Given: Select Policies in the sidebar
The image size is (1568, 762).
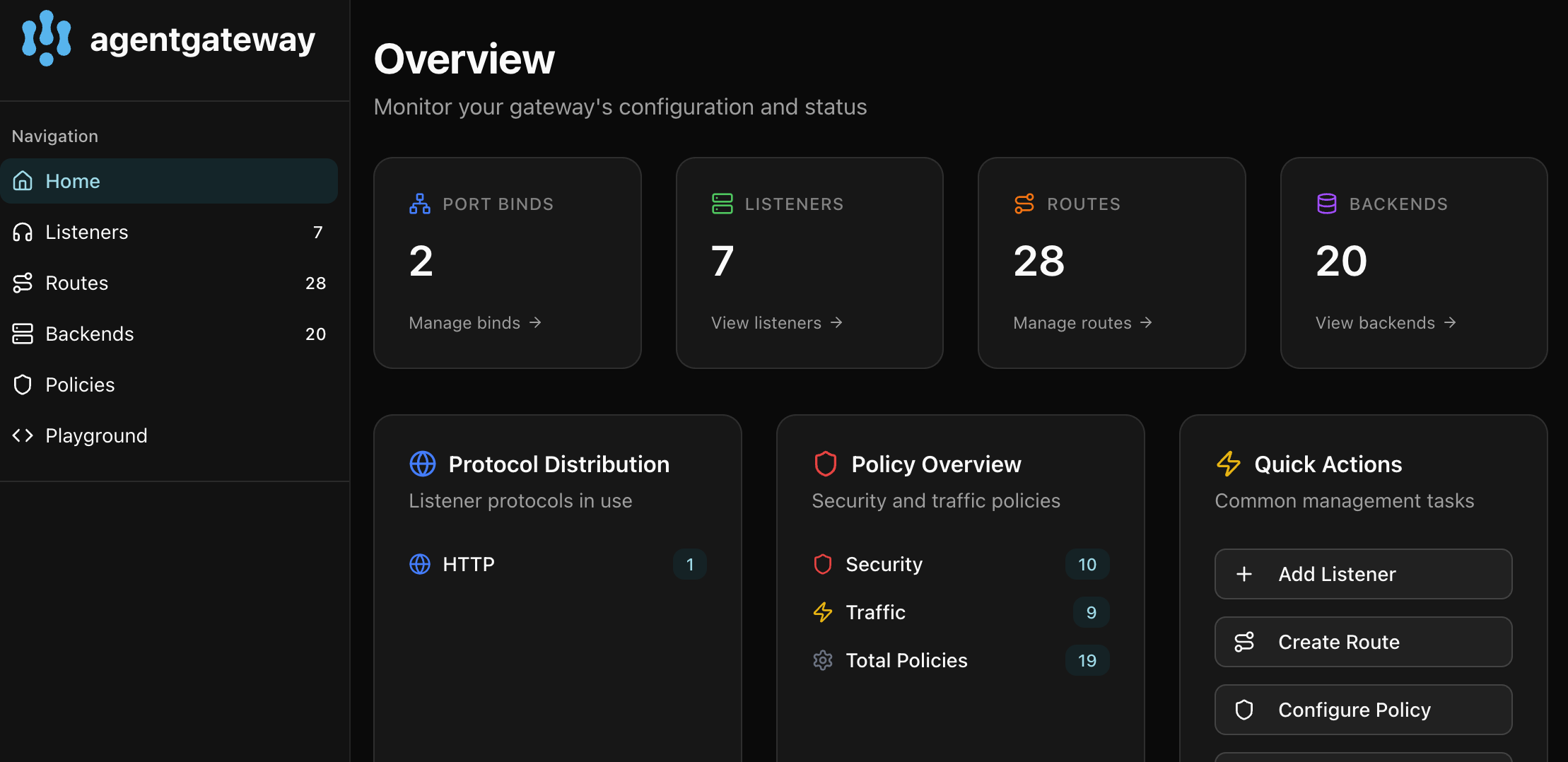Looking at the screenshot, I should pos(80,385).
